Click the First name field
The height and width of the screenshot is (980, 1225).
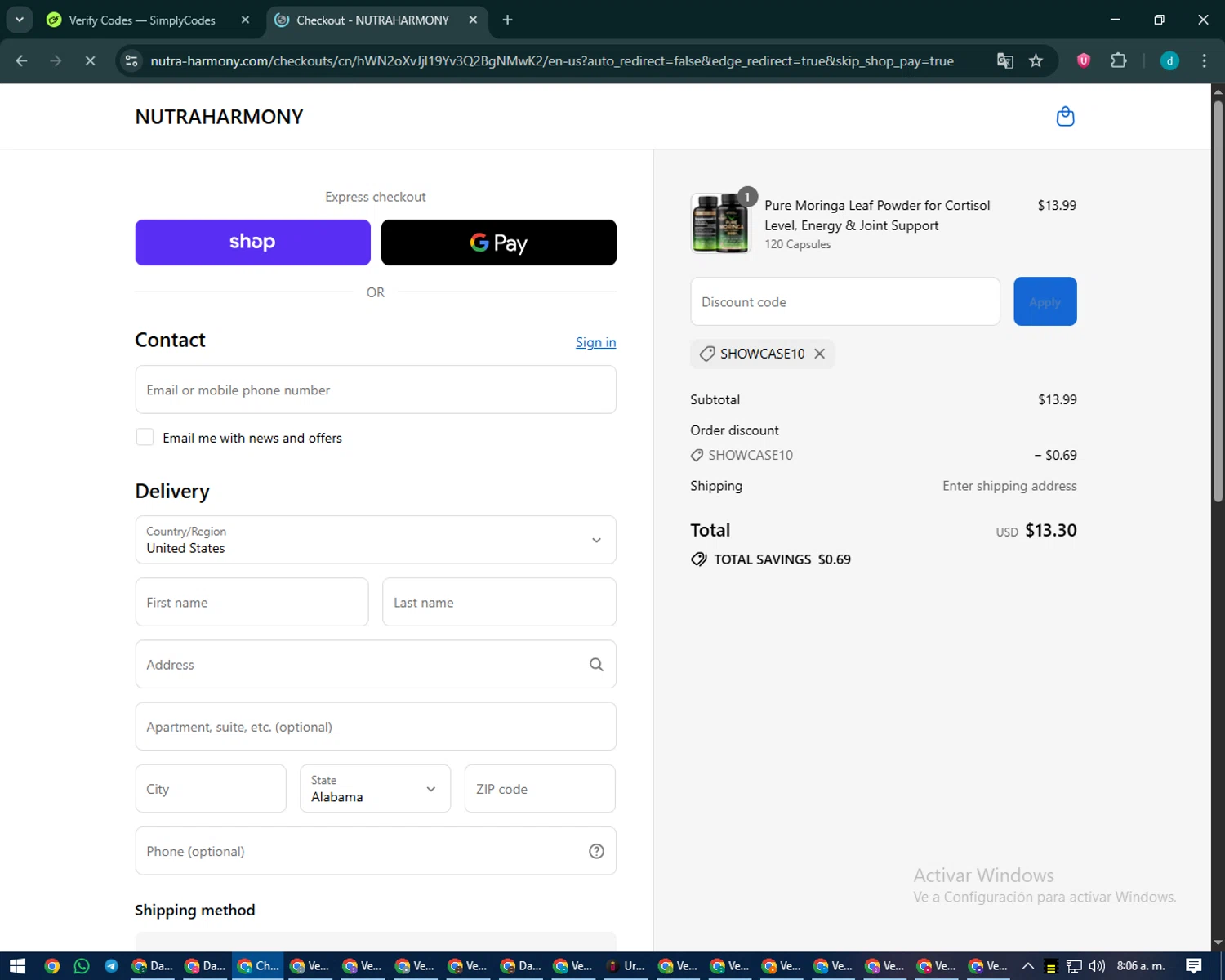pos(252,602)
